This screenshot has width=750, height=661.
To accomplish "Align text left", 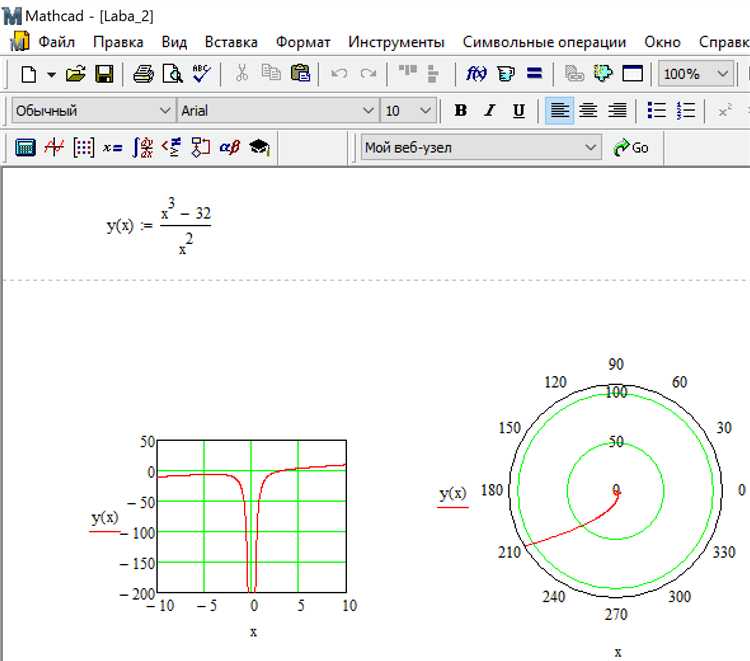I will pyautogui.click(x=559, y=110).
